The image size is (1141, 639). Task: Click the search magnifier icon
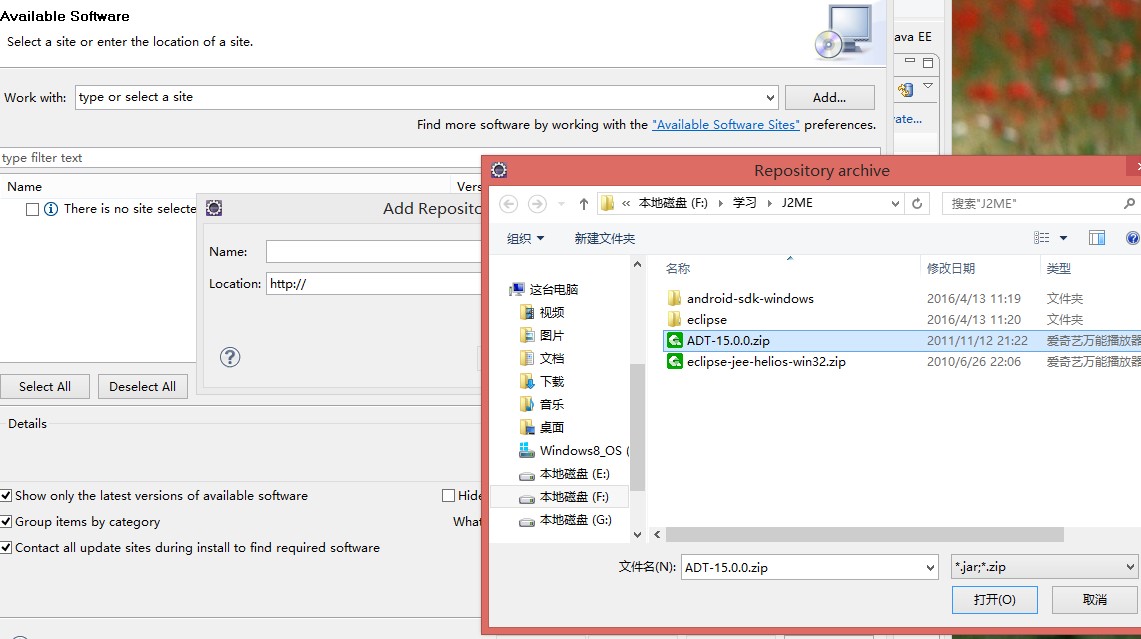click(x=1129, y=204)
